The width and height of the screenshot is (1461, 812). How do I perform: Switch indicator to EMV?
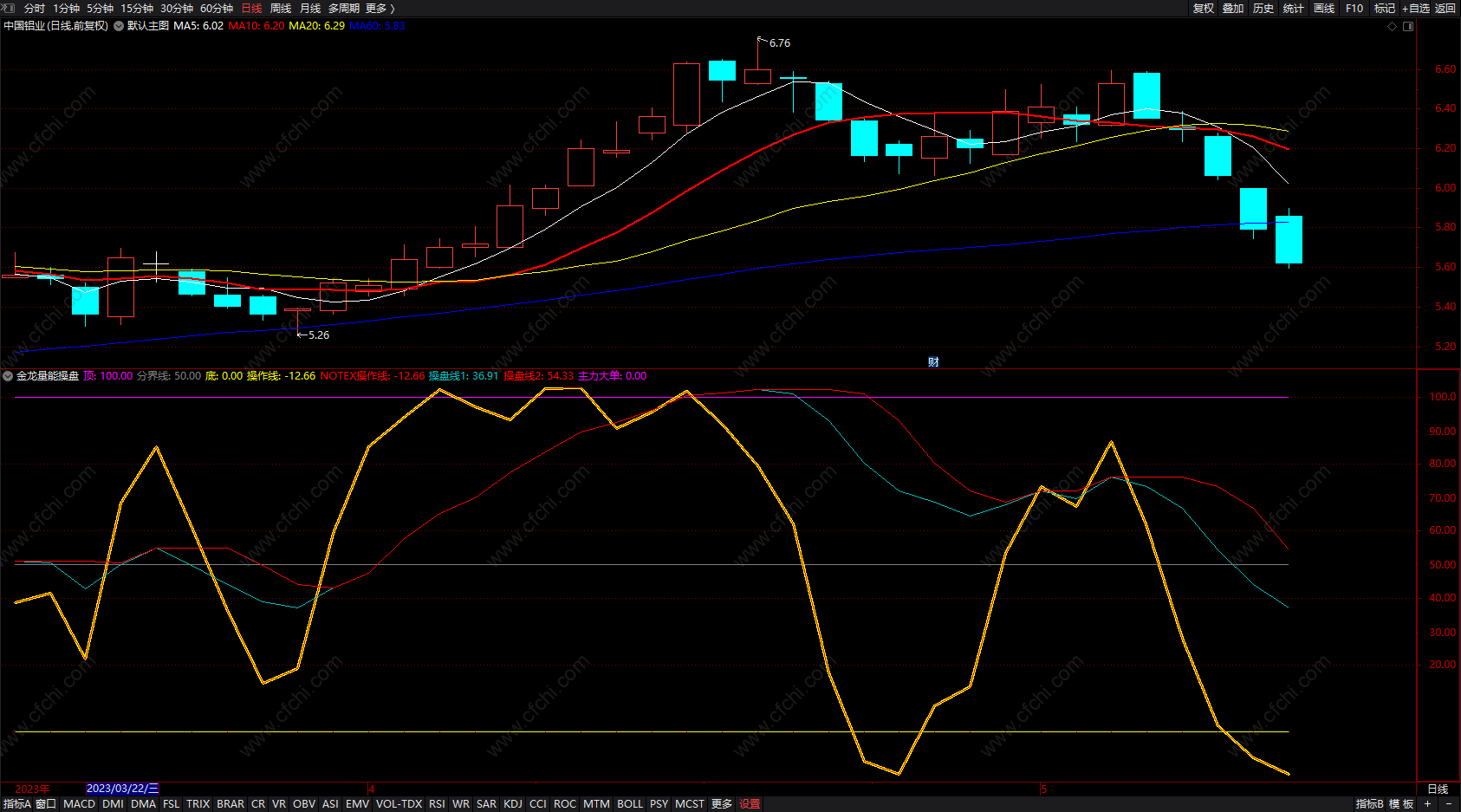click(x=357, y=804)
